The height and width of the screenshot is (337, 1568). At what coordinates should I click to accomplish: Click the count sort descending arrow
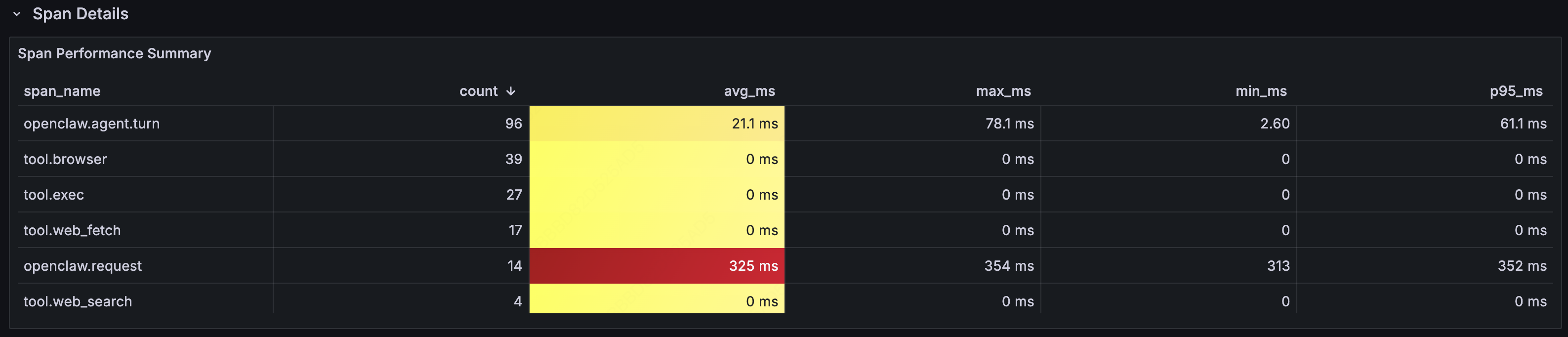pyautogui.click(x=511, y=91)
